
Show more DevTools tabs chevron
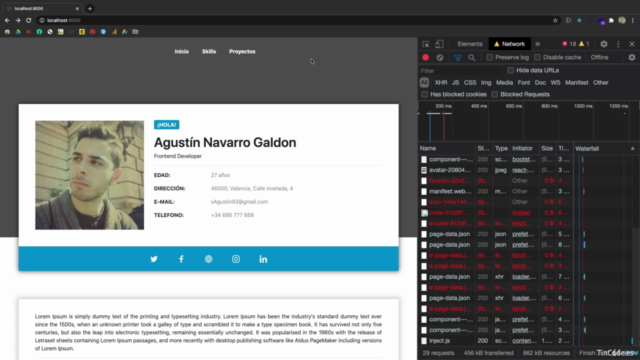coord(538,44)
